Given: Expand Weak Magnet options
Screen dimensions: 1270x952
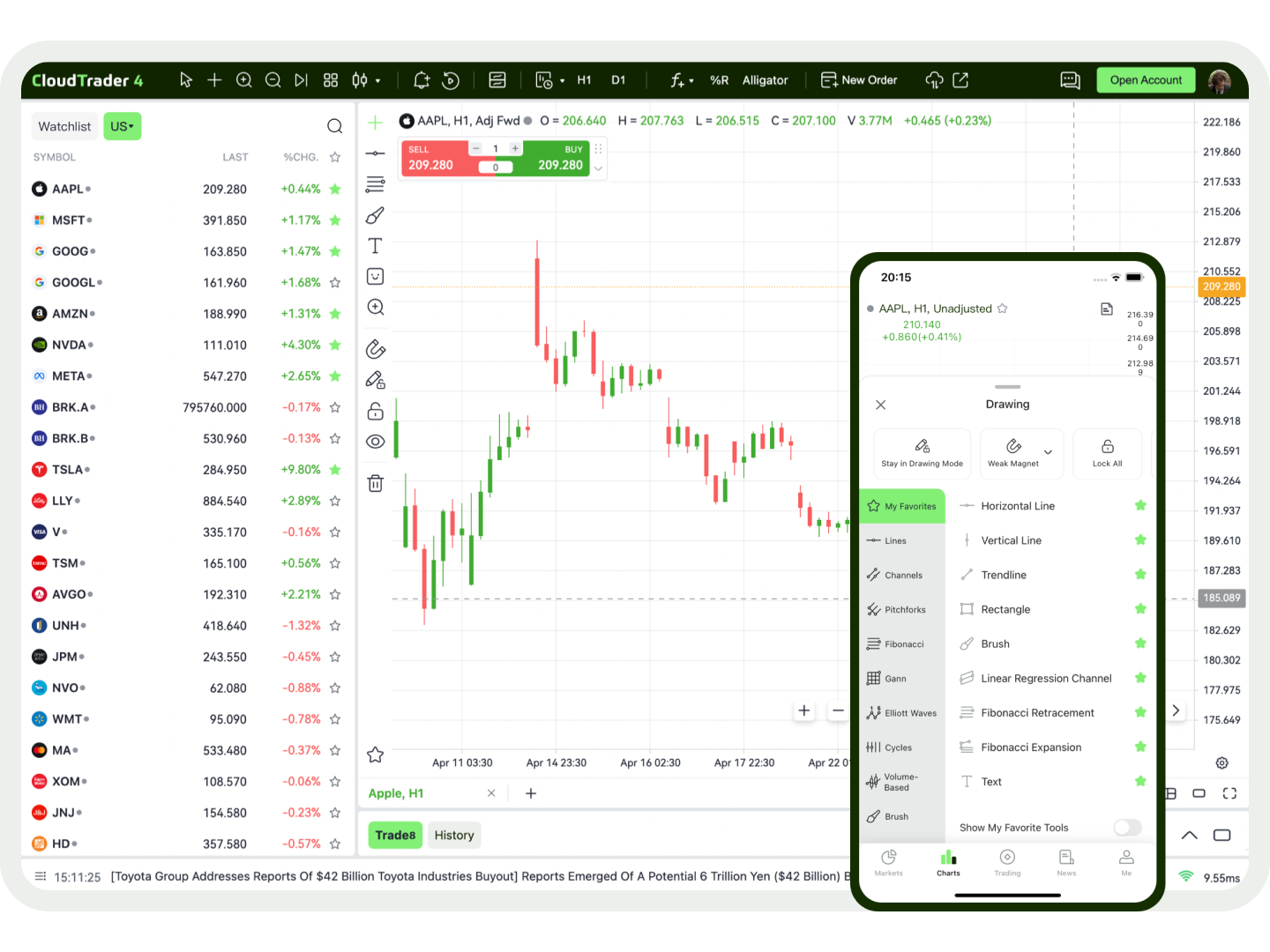Looking at the screenshot, I should pyautogui.click(x=1048, y=452).
